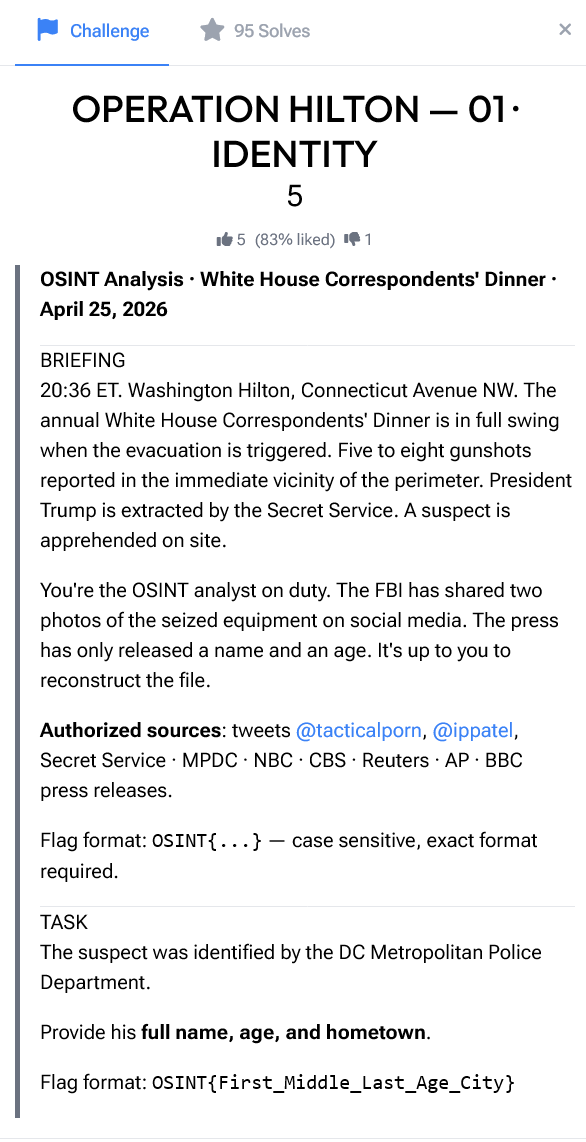Viewport: 586px width, 1142px height.
Task: Open the 95 Solves tab
Action: [x=255, y=31]
